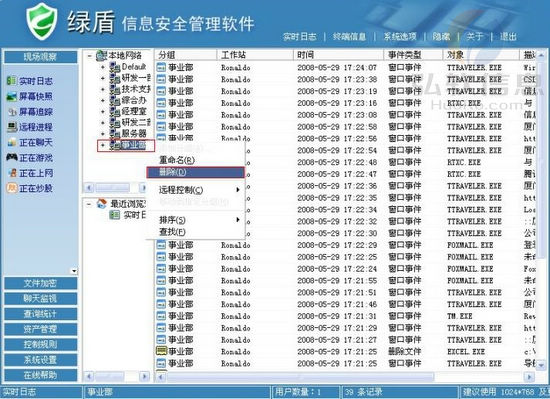Open 实时日志 in the left sidebar
550x399 pixels.
pyautogui.click(x=30, y=81)
